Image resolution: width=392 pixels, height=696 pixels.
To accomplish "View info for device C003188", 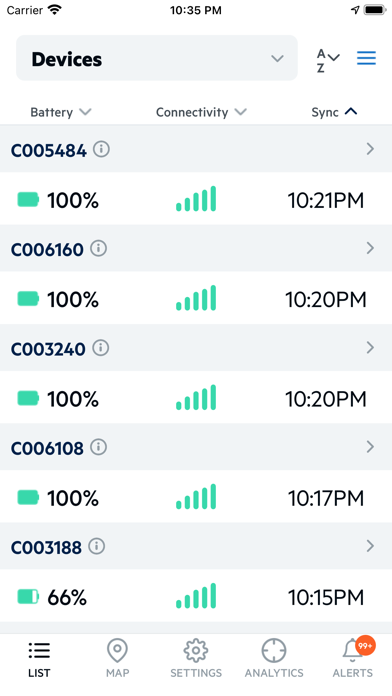I will pyautogui.click(x=96, y=546).
